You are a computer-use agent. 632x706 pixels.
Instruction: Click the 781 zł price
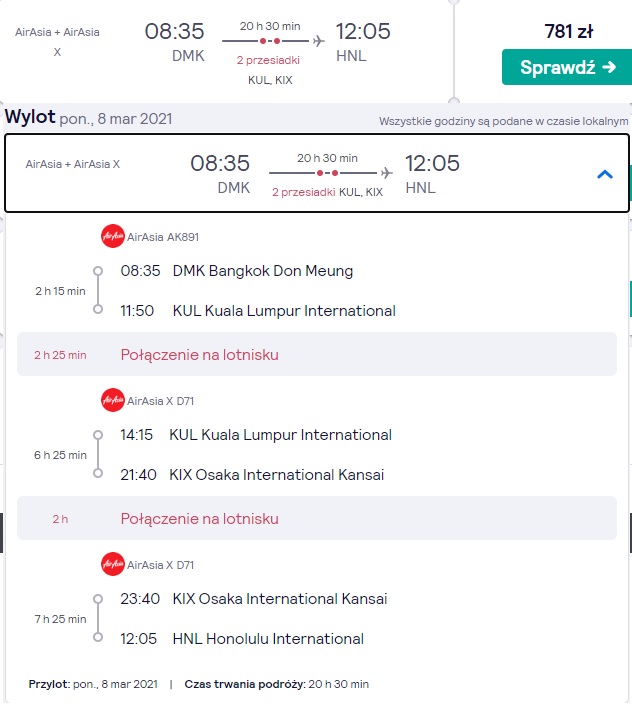(569, 32)
